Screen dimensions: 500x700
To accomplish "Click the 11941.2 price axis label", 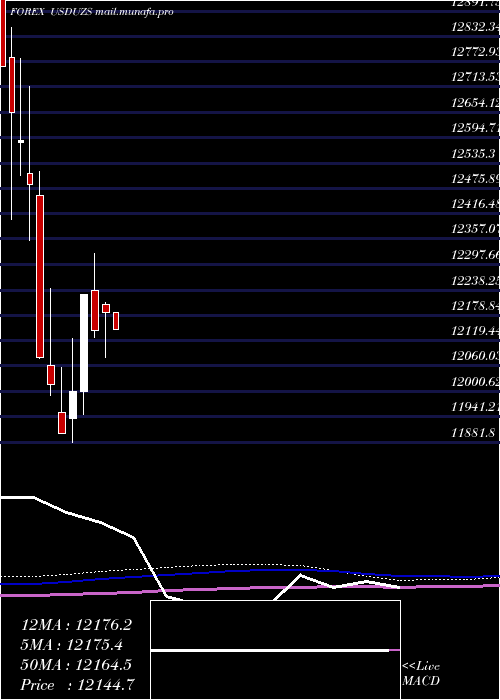I will 475,407.
